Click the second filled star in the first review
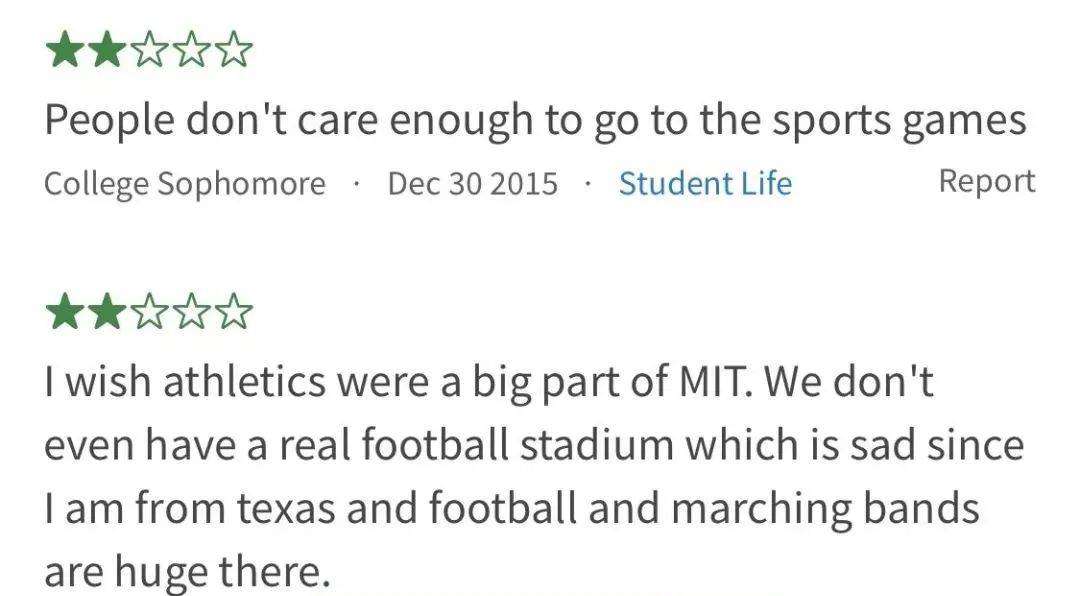The height and width of the screenshot is (596, 1080). (x=106, y=50)
